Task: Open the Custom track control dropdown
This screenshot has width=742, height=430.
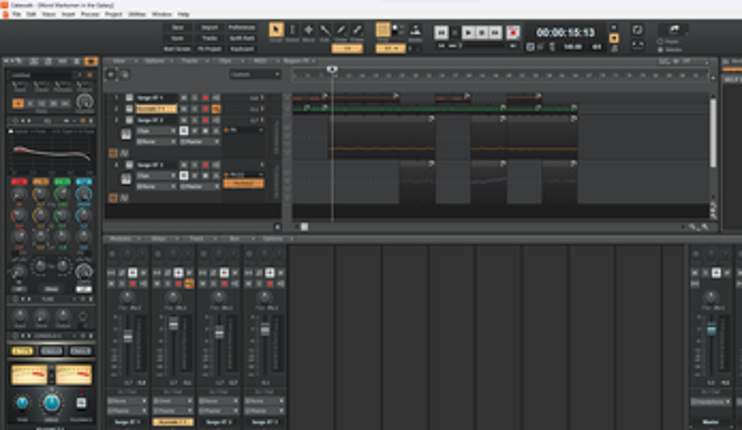Action: coord(256,74)
